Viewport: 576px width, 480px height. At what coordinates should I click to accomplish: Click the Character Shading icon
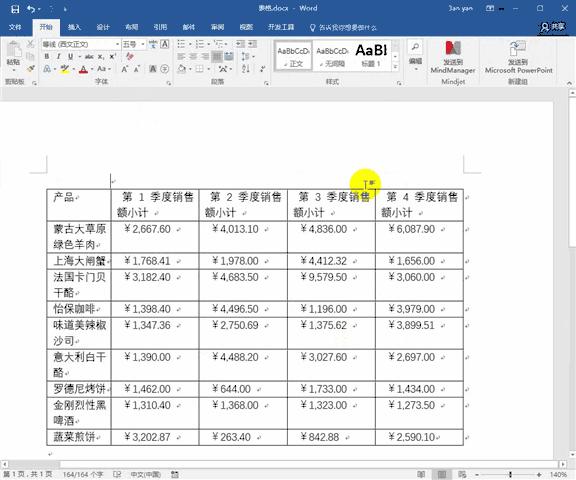(x=153, y=69)
